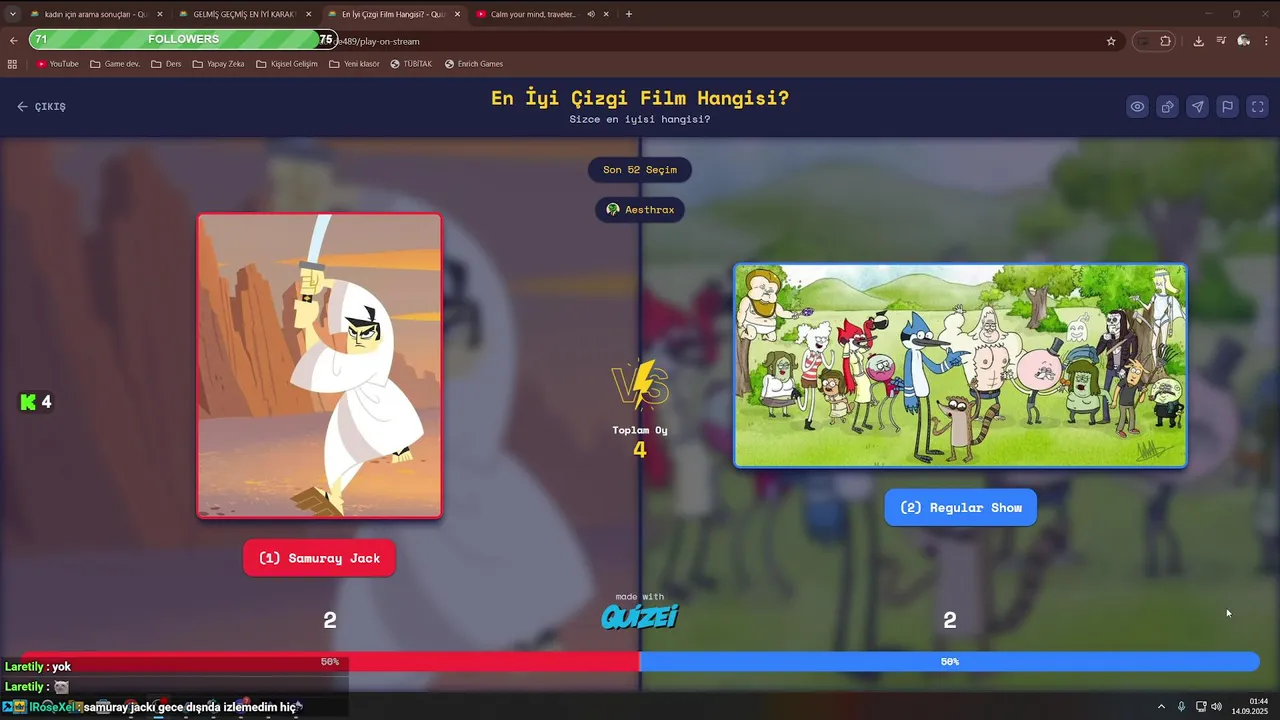The image size is (1280, 720).
Task: Click the green K 4 badge
Action: [x=36, y=402]
